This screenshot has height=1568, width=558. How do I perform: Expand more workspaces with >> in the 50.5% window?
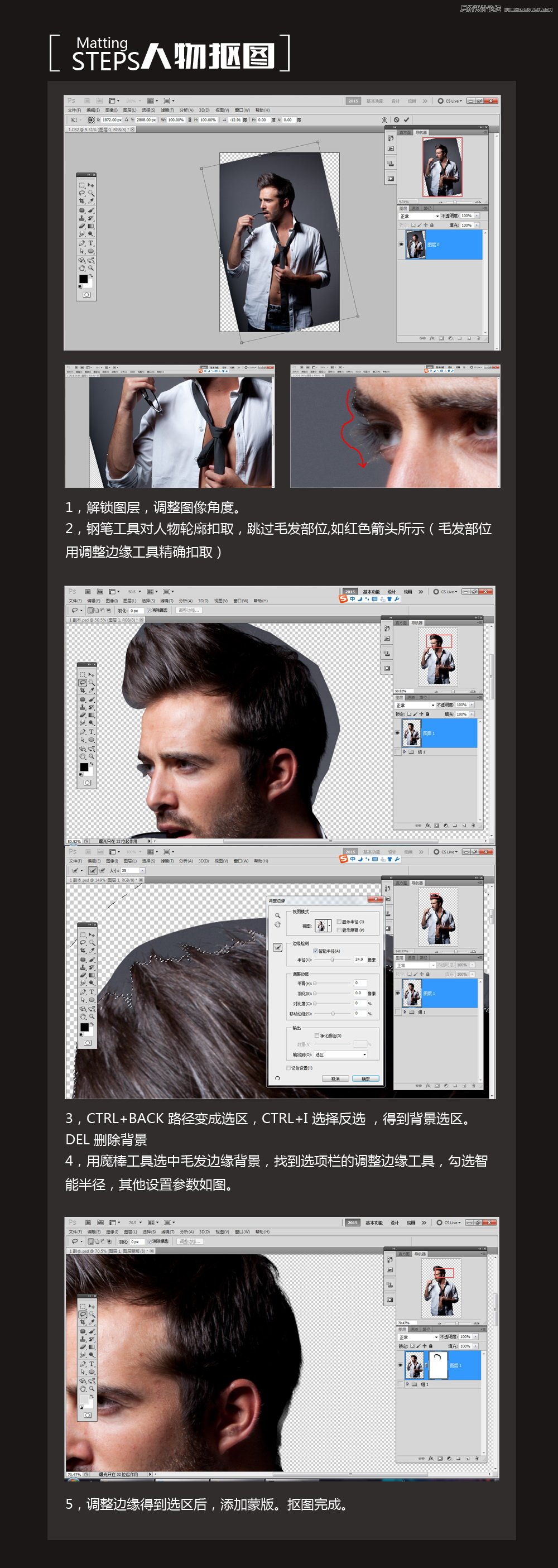[421, 592]
